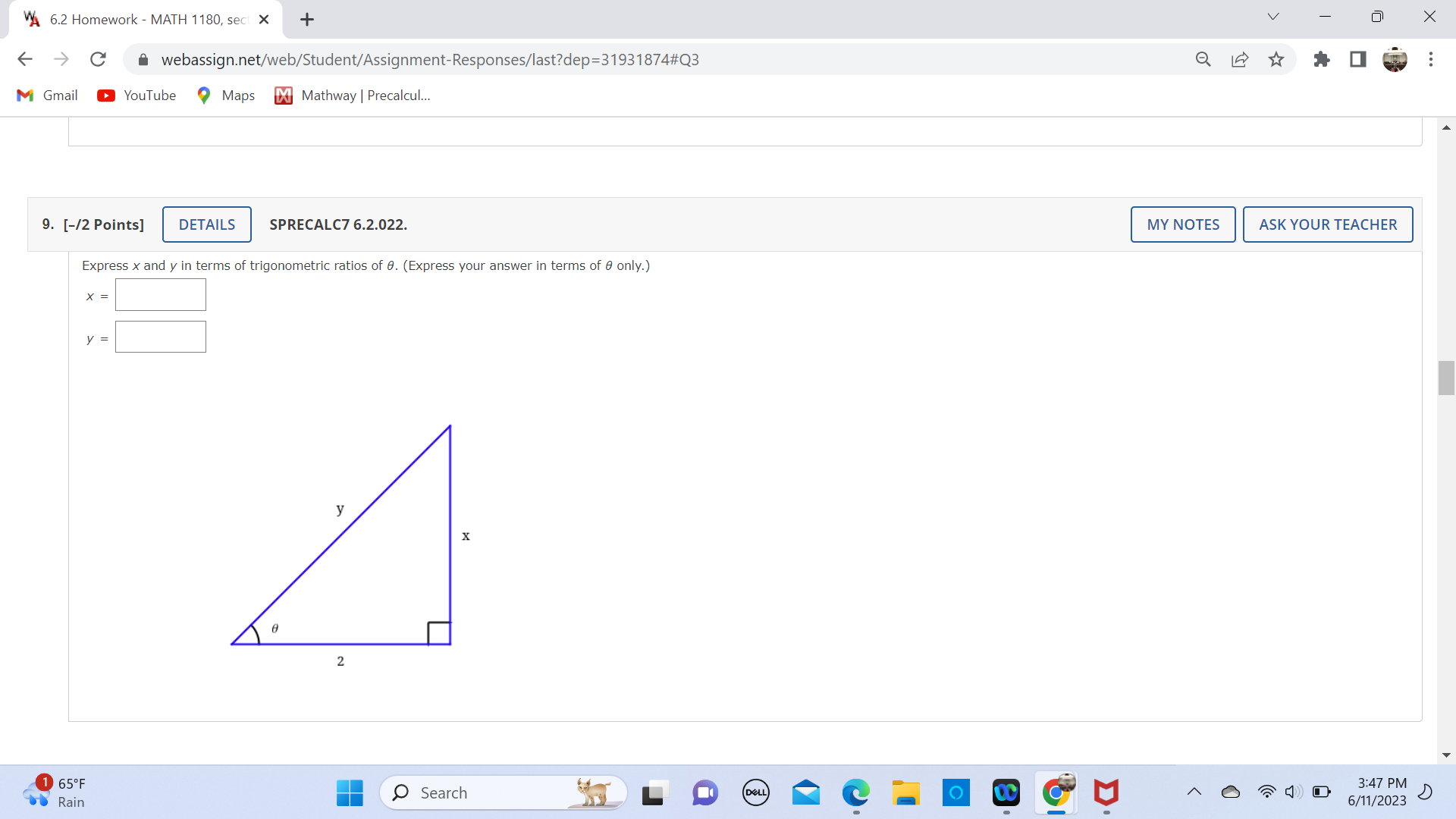This screenshot has height=819, width=1456.
Task: Share the current page
Action: (1240, 59)
